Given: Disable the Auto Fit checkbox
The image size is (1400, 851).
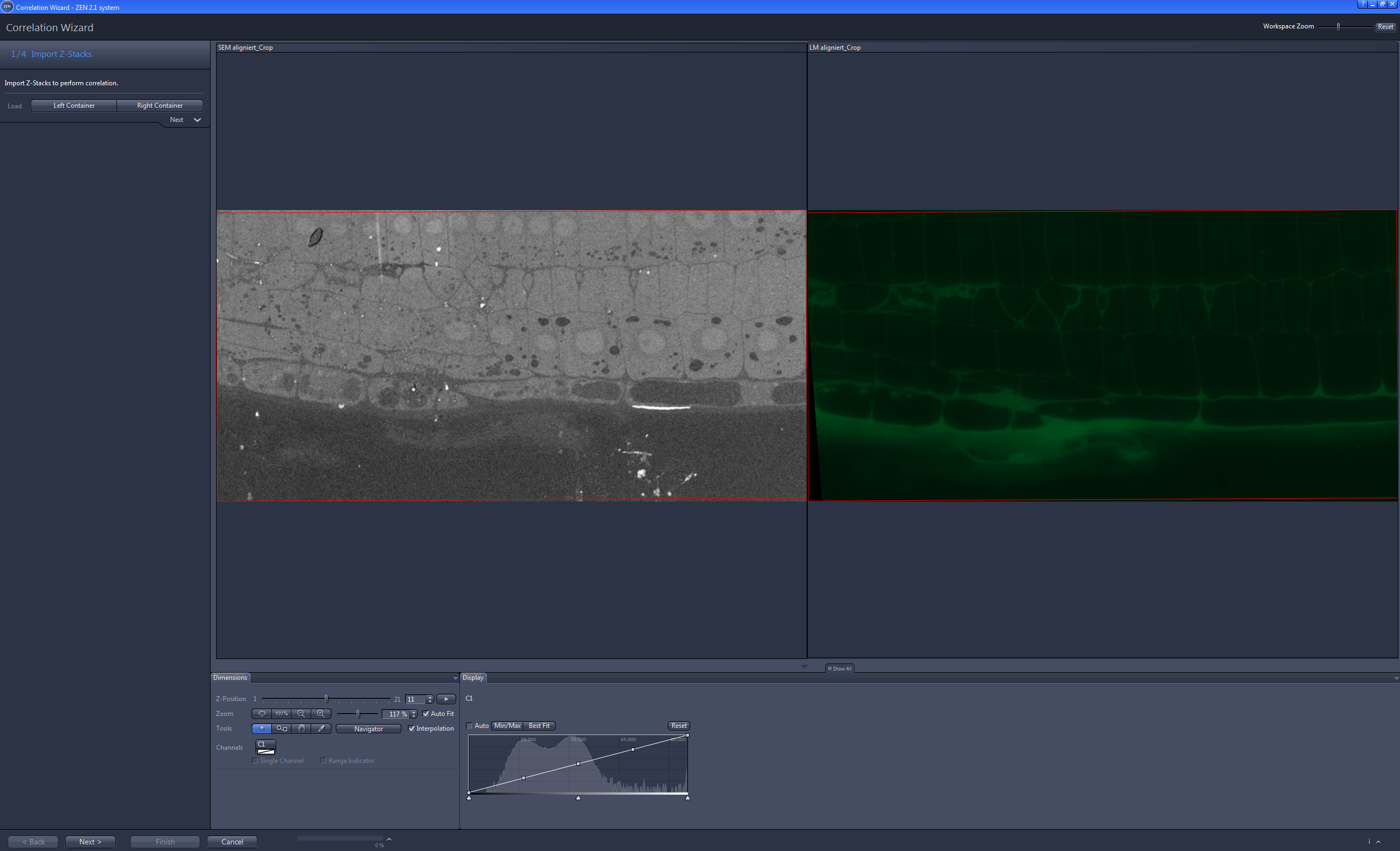Looking at the screenshot, I should click(426, 714).
